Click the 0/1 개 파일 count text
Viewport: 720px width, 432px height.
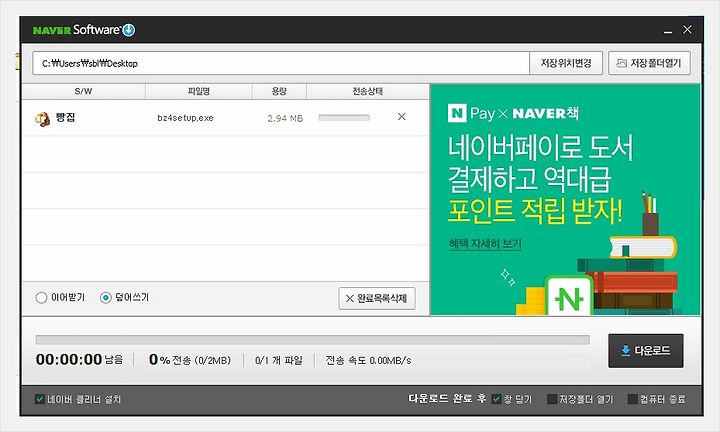(x=279, y=360)
